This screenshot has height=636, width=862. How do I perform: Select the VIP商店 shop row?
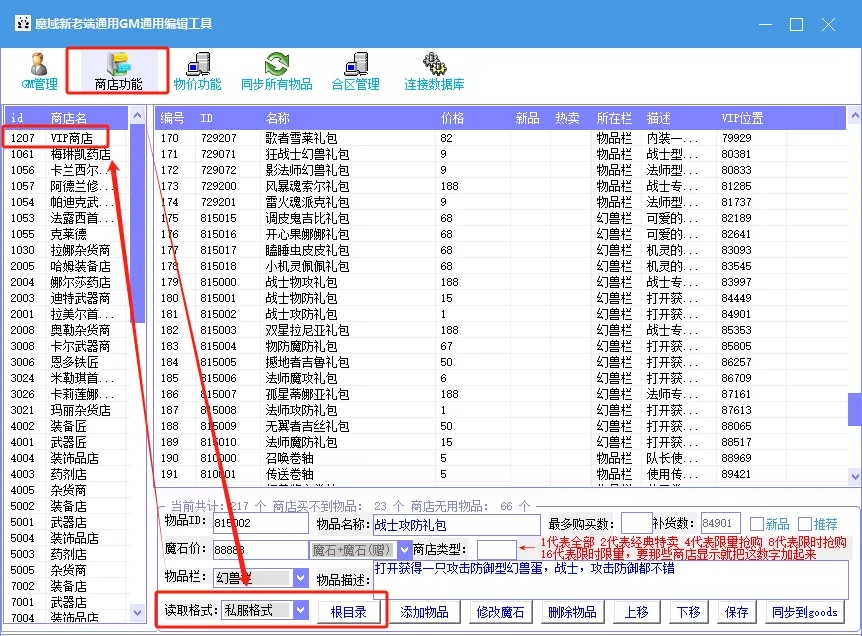click(66, 138)
